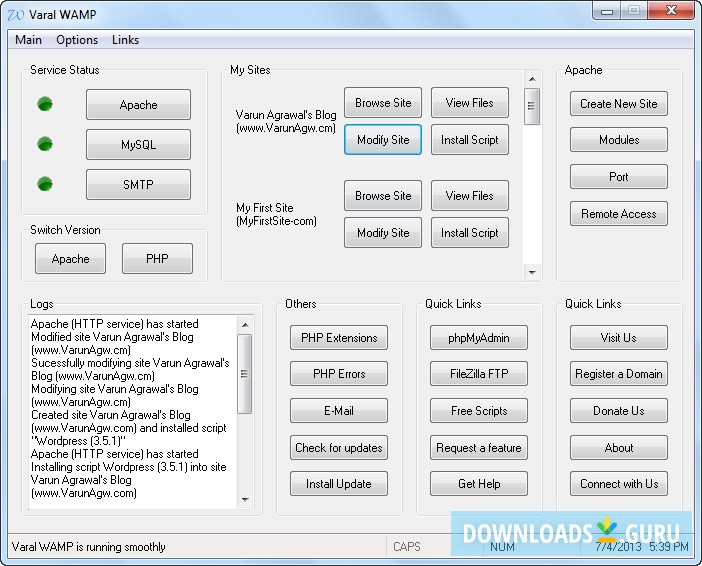Browse Site for My First Site

tap(383, 196)
